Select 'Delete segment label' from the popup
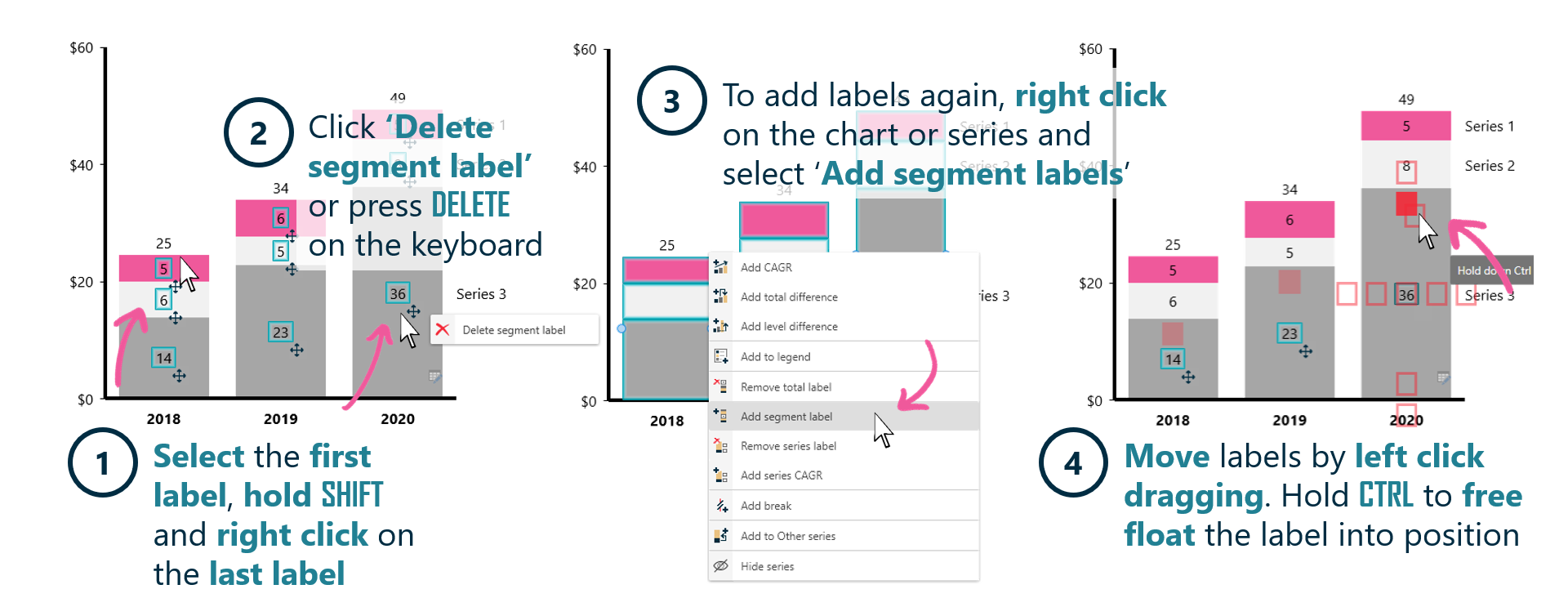Image resolution: width=1568 pixels, height=607 pixels. pyautogui.click(x=514, y=329)
